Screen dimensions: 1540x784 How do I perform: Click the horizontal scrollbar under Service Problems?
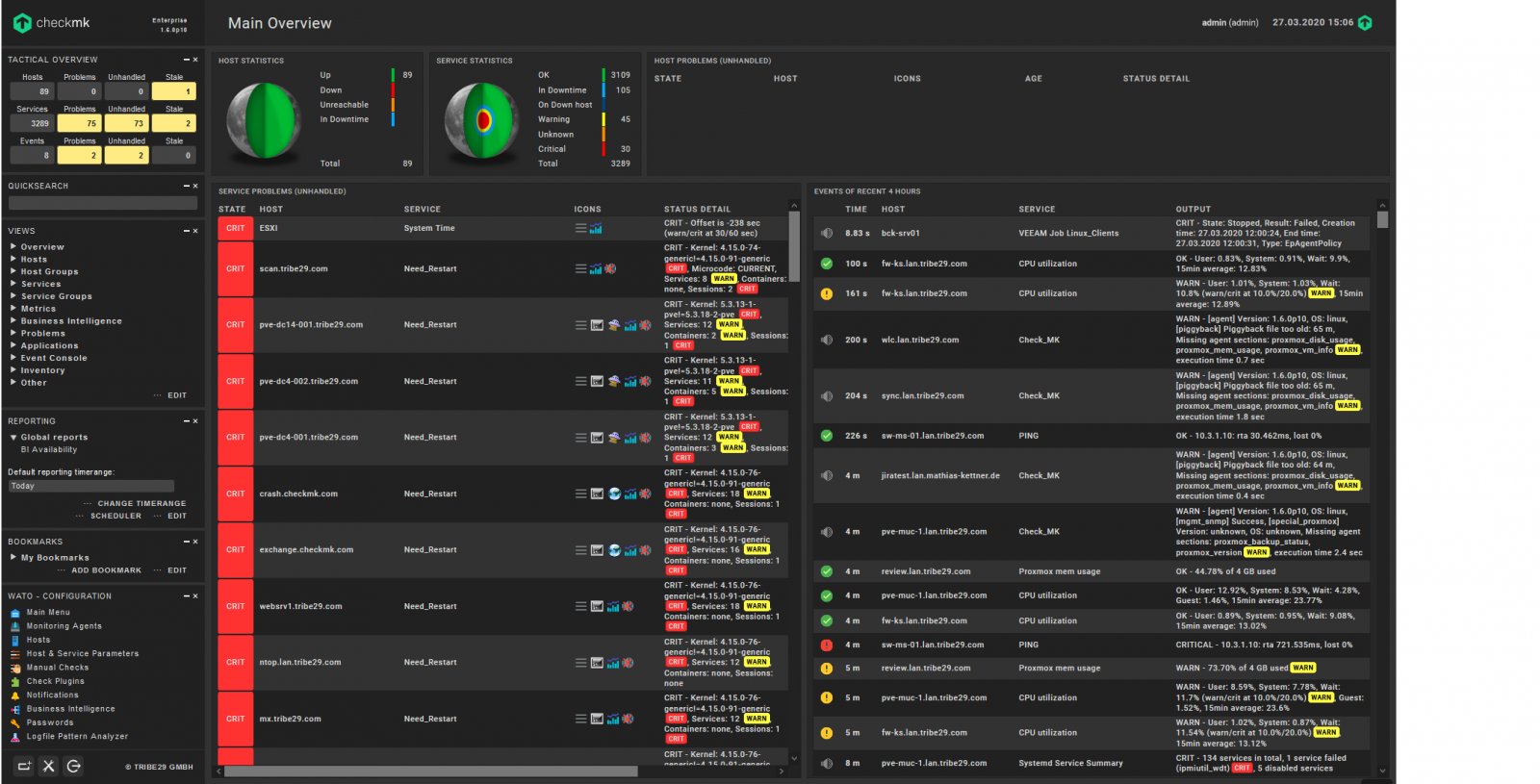pos(430,771)
